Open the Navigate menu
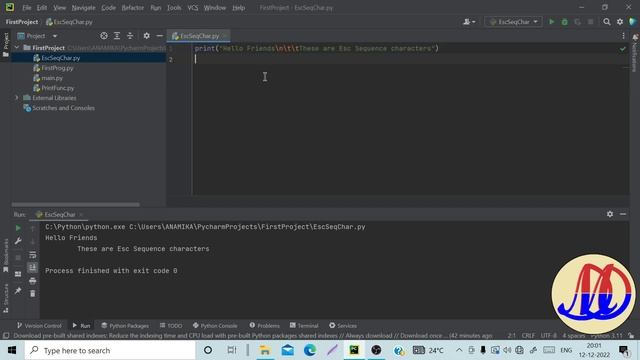Viewport: 640px width, 360px height. point(83,7)
